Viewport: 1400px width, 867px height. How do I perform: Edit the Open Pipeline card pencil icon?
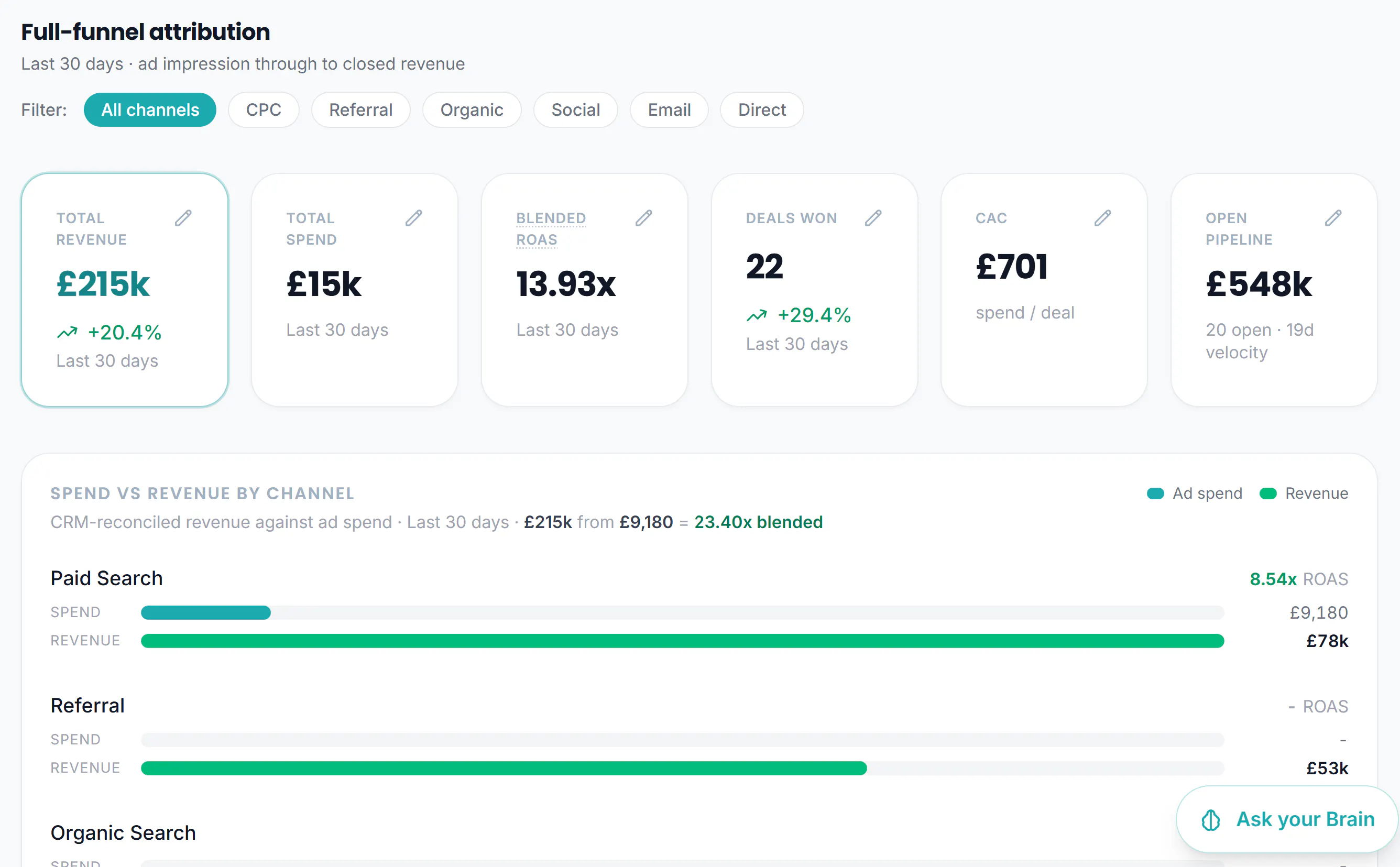tap(1333, 218)
